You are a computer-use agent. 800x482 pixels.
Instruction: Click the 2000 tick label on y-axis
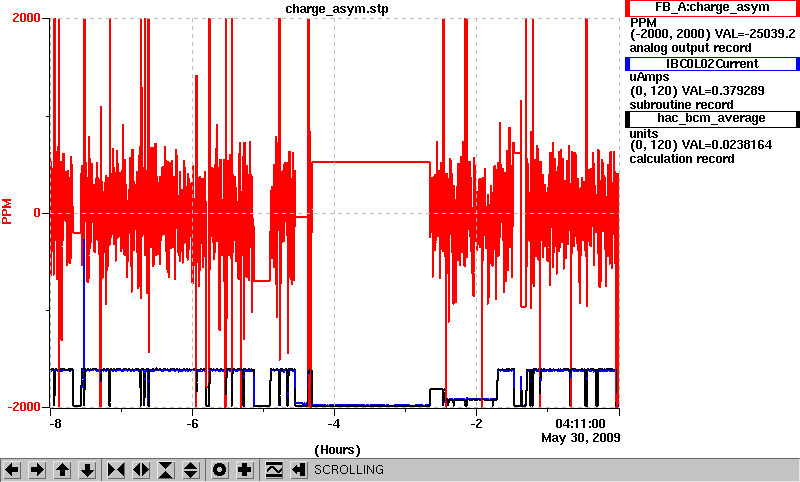tap(26, 18)
